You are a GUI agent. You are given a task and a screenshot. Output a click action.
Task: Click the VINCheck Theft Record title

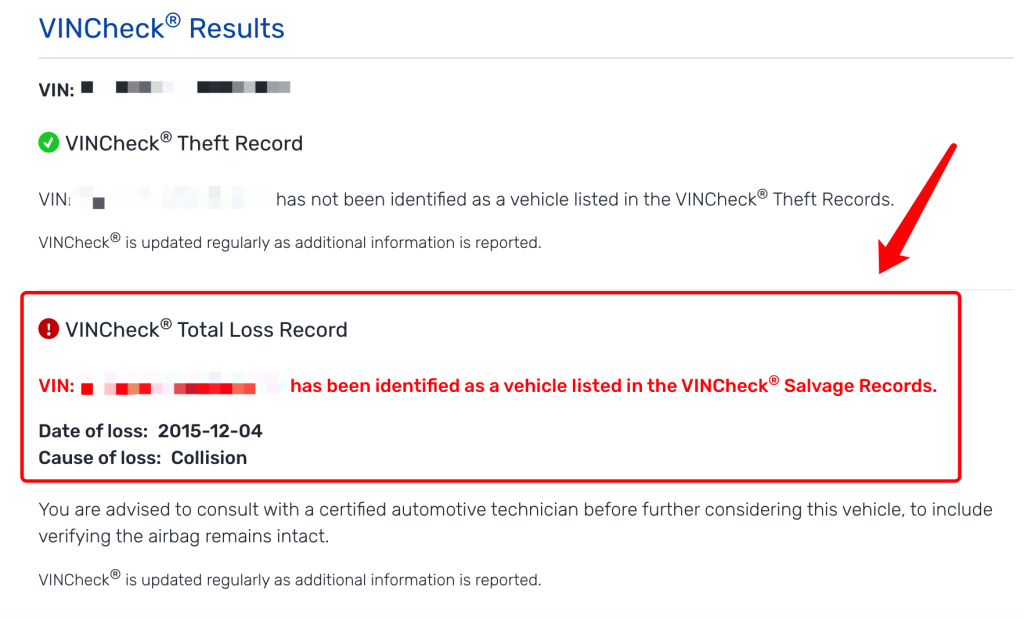pos(184,142)
